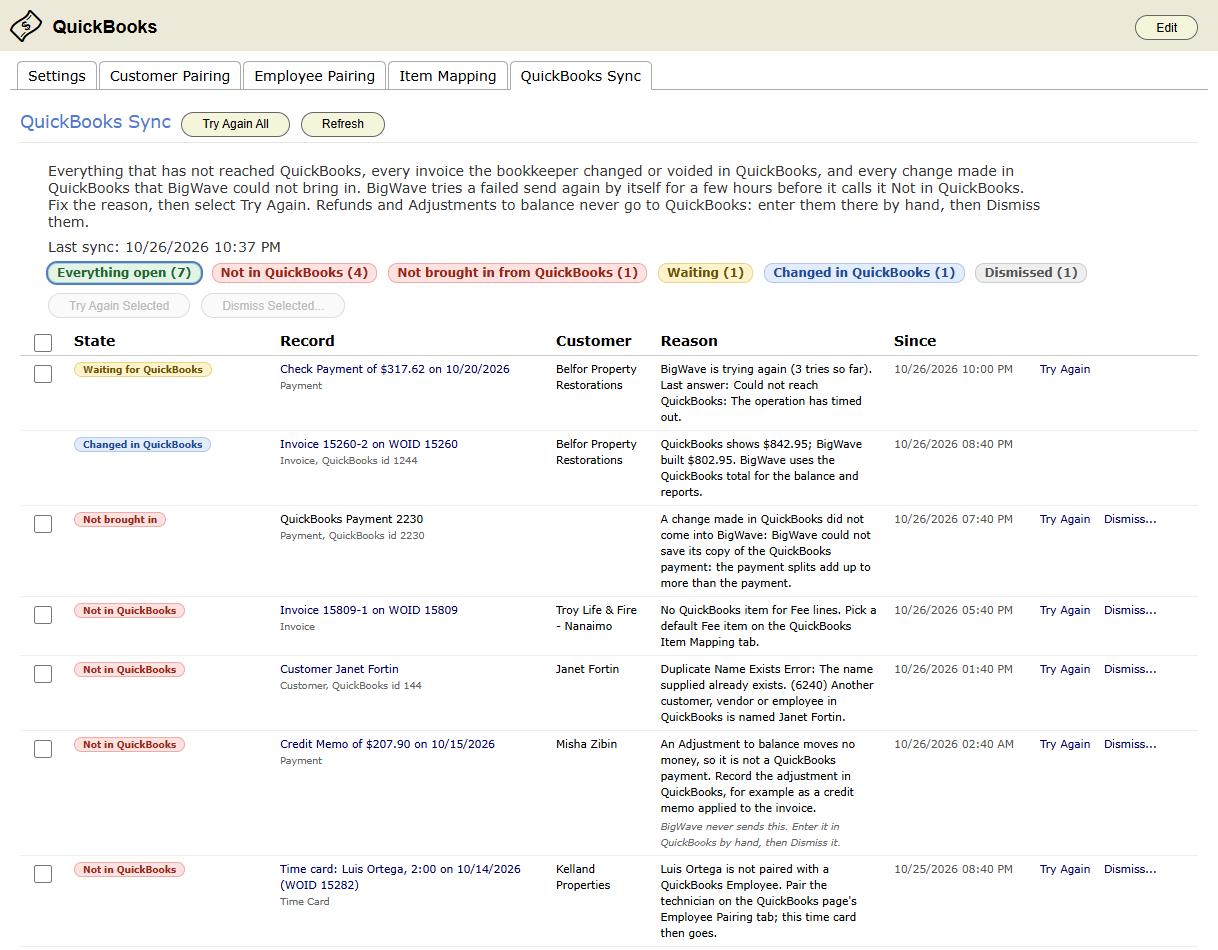Refresh the QuickBooks Sync list
Image resolution: width=1218 pixels, height=950 pixels.
(343, 124)
